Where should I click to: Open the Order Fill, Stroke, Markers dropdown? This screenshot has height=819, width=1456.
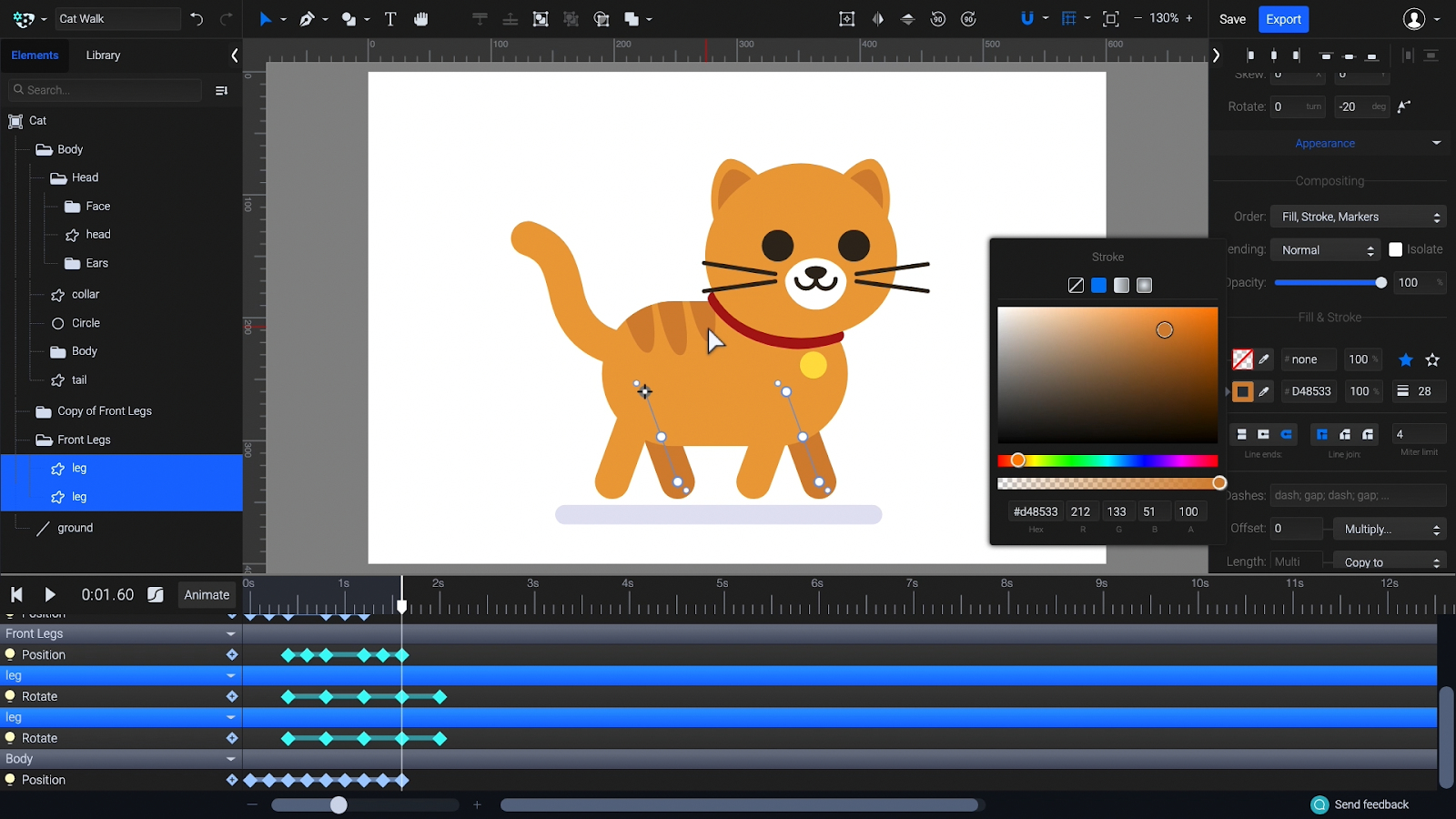(x=1358, y=217)
